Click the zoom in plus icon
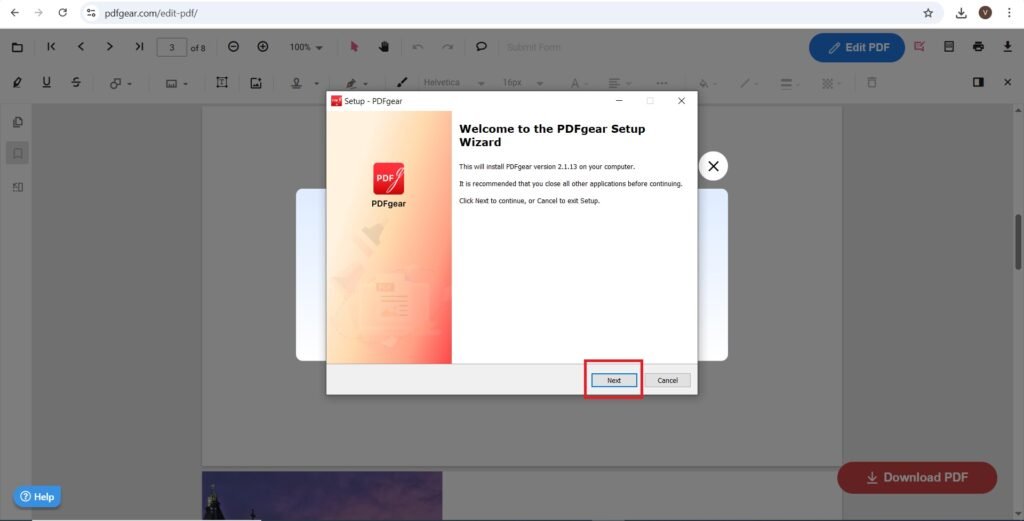Image resolution: width=1024 pixels, height=521 pixels. (x=263, y=47)
